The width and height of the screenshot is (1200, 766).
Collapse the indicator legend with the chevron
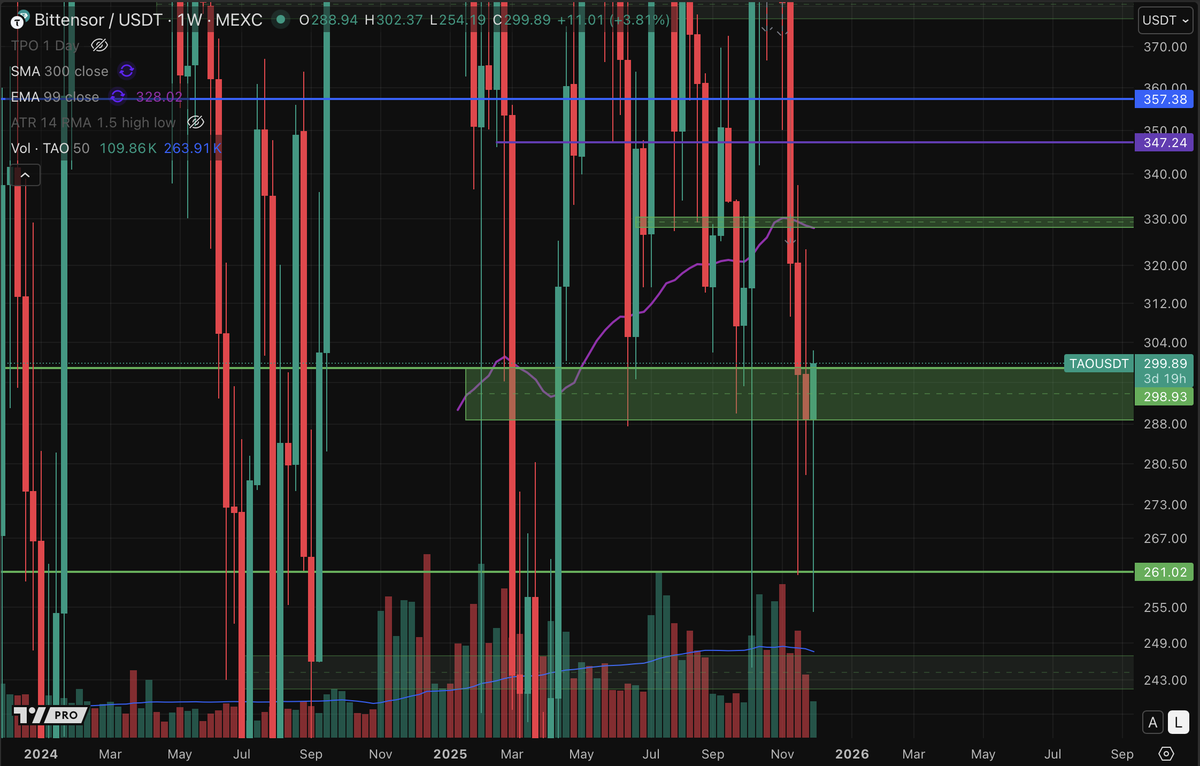[x=25, y=175]
